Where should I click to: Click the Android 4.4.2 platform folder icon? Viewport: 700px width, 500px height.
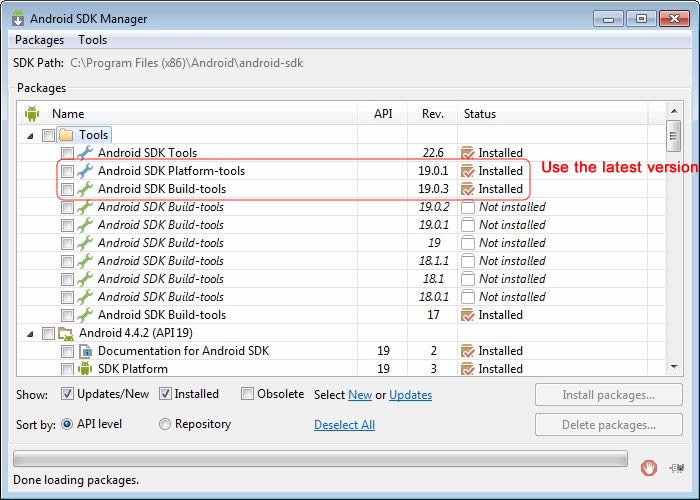66,333
